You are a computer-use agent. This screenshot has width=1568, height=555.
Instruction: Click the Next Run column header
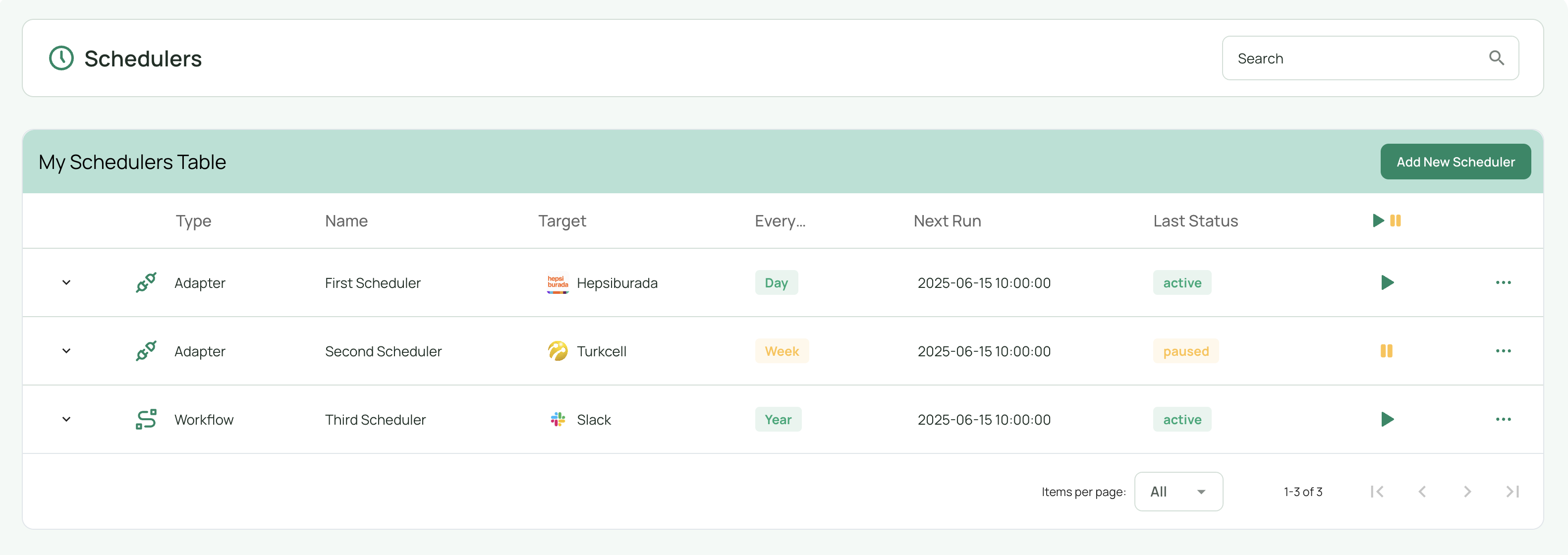click(x=947, y=221)
